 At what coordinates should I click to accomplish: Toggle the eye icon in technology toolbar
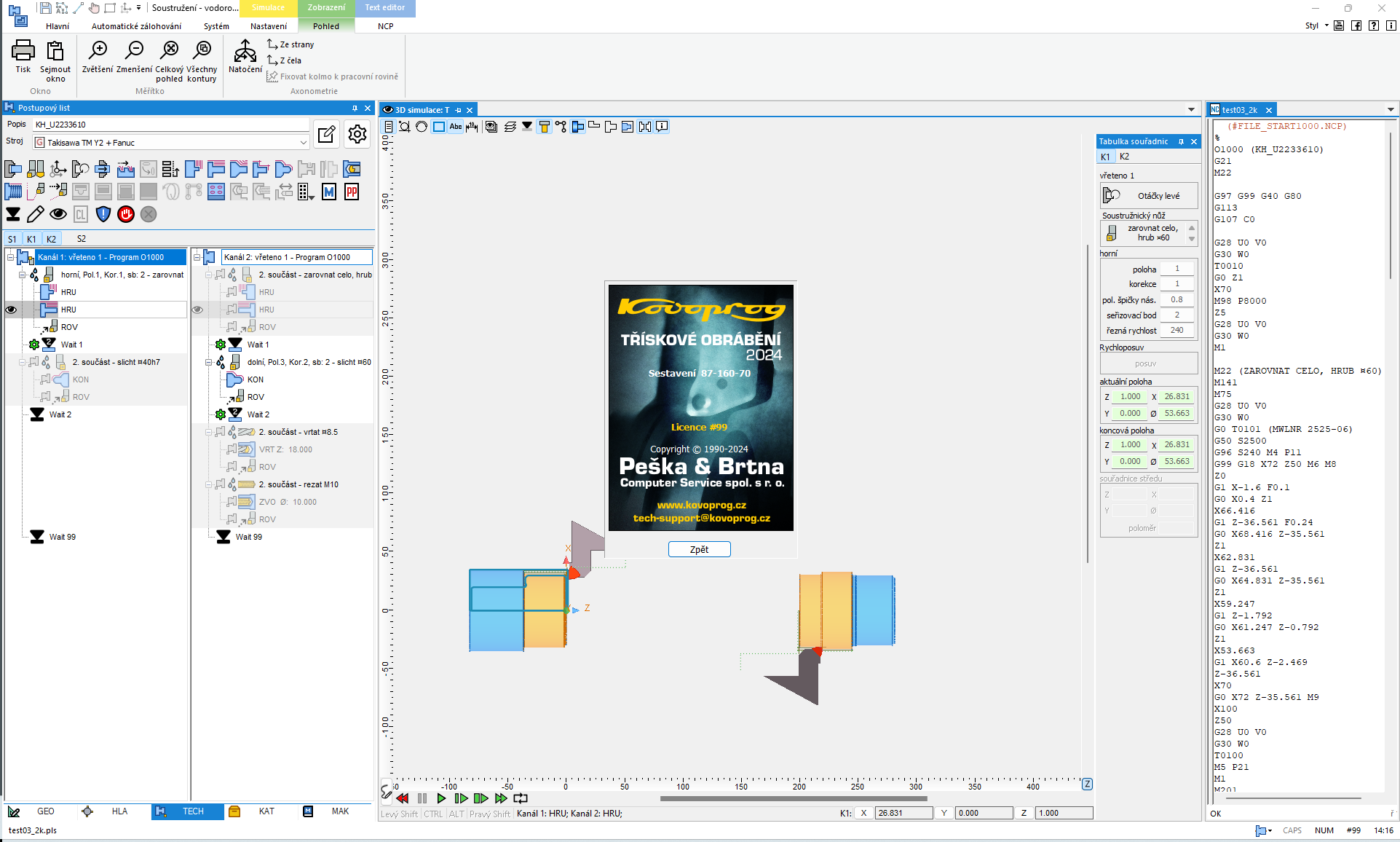pyautogui.click(x=58, y=214)
